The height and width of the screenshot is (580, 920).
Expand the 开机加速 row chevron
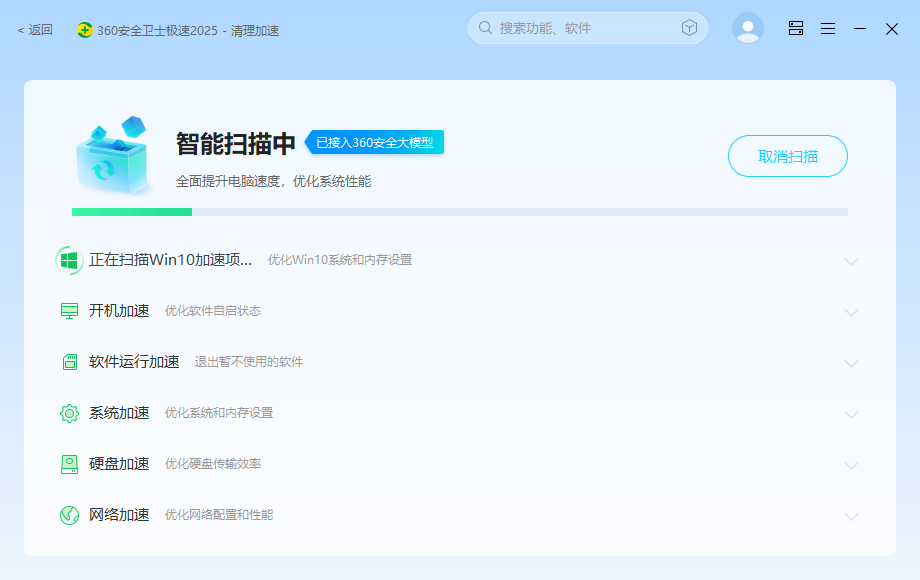[851, 313]
